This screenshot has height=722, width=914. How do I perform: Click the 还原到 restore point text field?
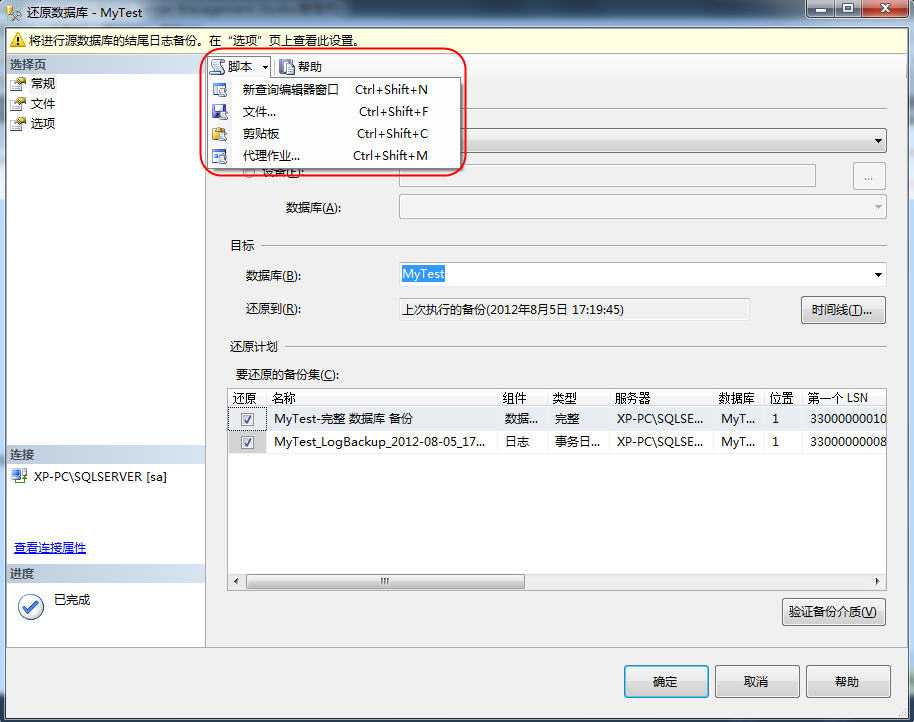coord(574,309)
